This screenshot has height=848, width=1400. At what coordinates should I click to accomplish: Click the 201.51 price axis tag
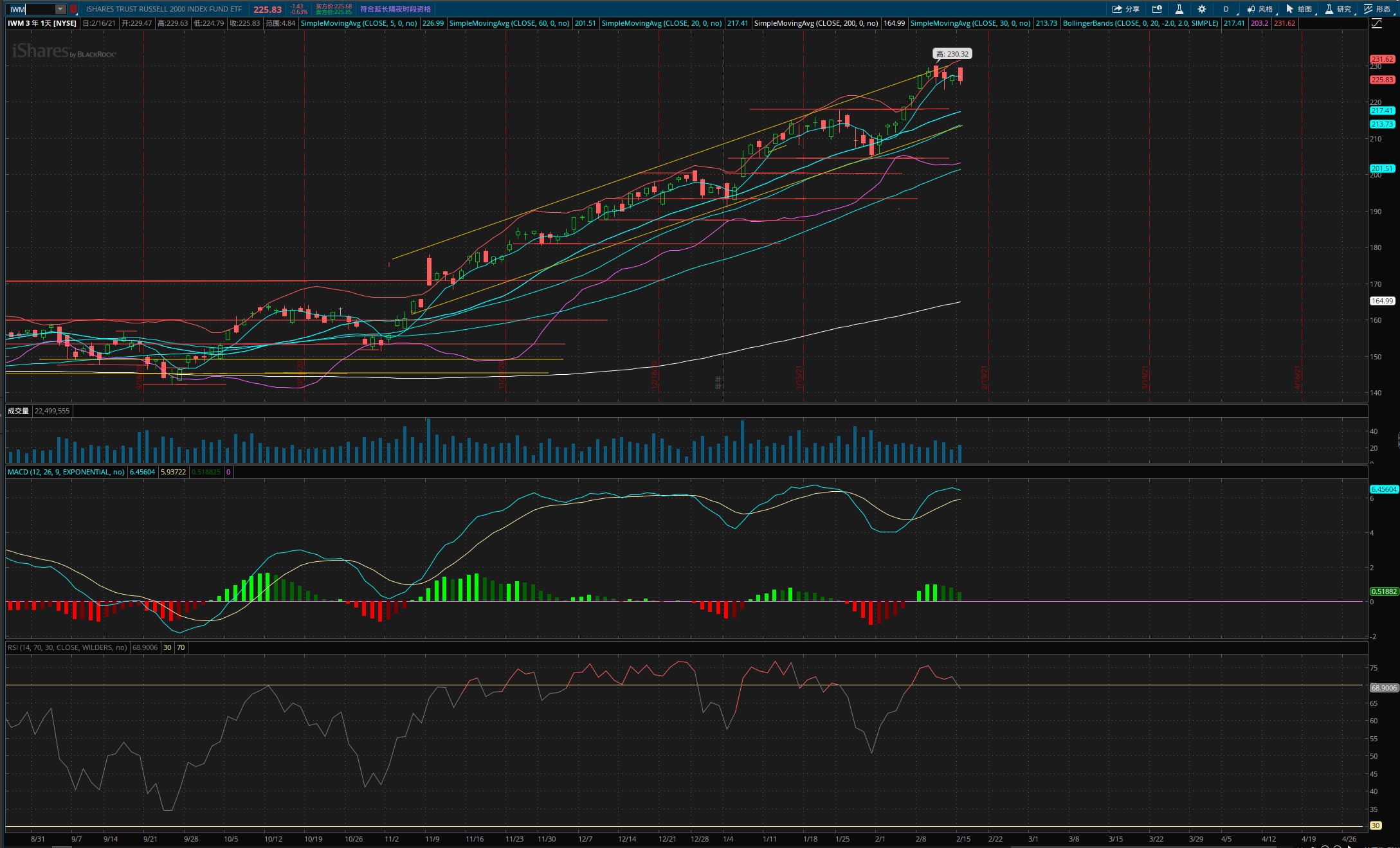[x=1382, y=168]
